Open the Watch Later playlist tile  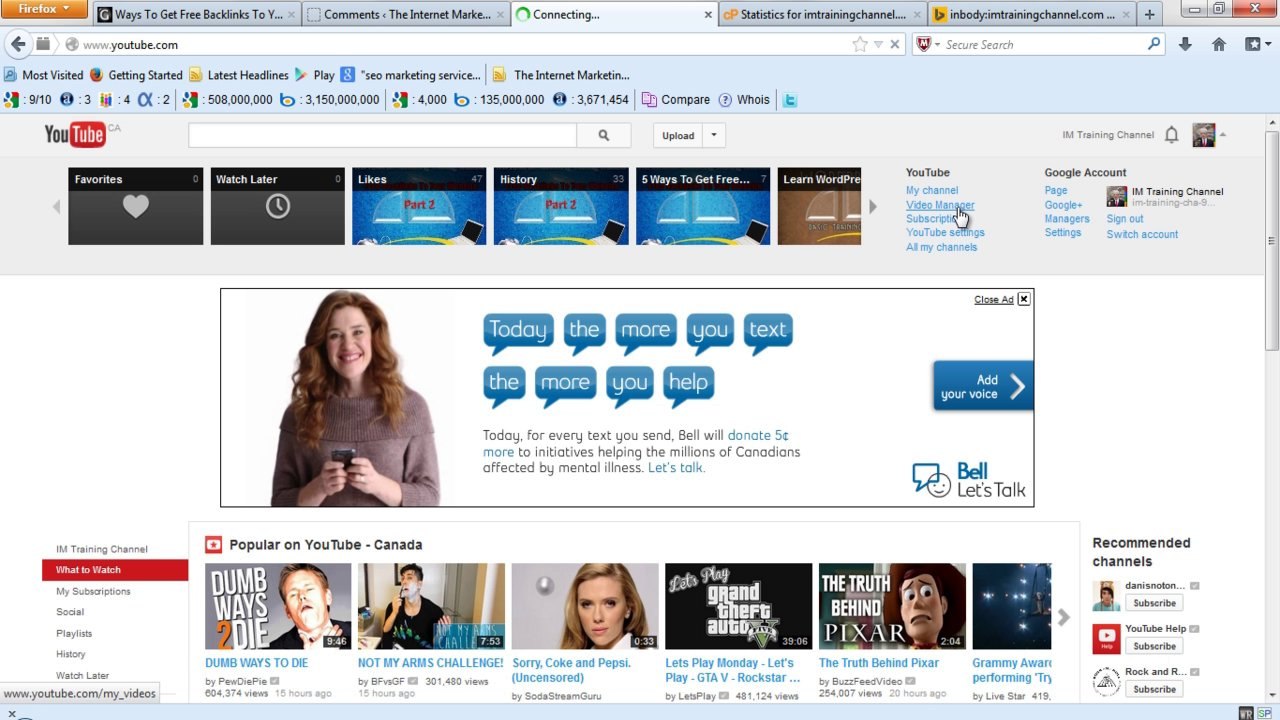[x=277, y=206]
